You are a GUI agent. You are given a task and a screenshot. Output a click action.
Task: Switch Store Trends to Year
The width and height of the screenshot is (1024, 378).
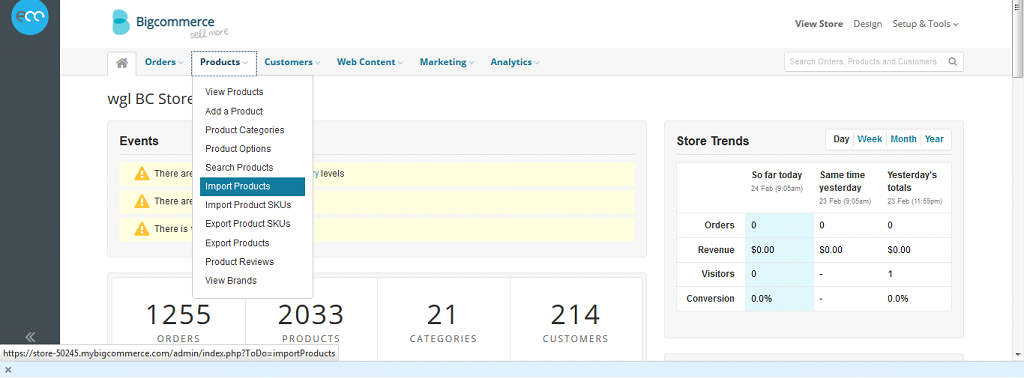[x=934, y=139]
